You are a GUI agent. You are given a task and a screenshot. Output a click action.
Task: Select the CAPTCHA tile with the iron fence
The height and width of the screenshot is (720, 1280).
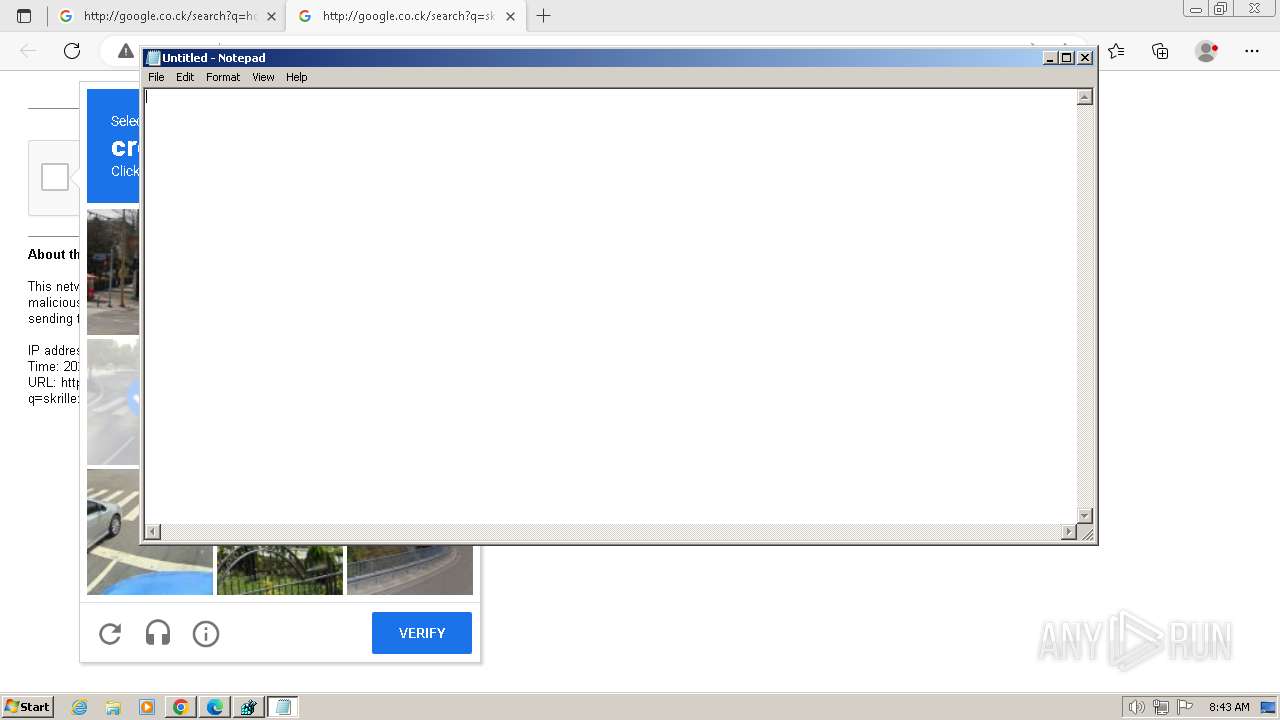pos(280,570)
